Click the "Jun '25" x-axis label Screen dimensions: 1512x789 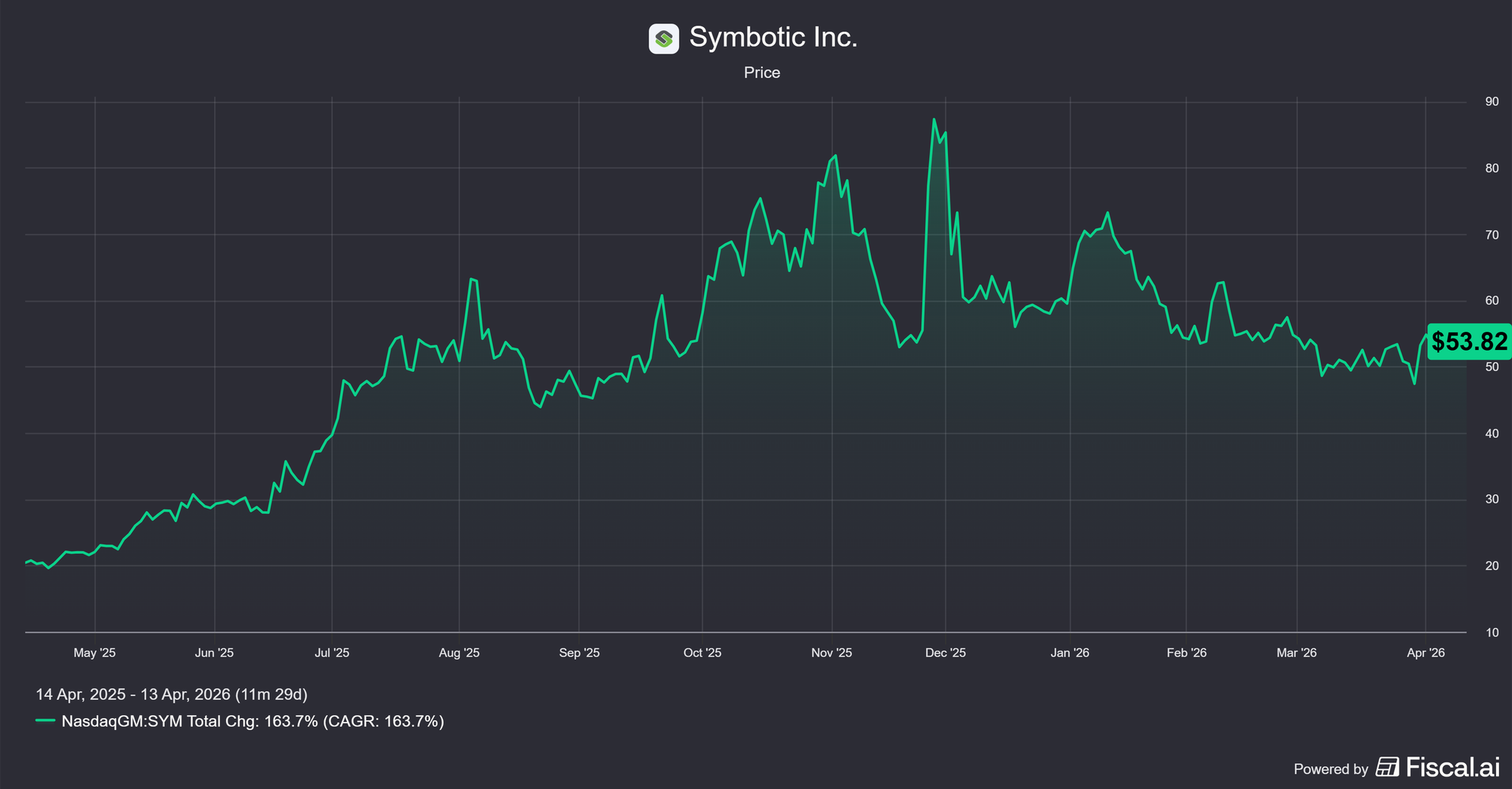click(x=215, y=653)
